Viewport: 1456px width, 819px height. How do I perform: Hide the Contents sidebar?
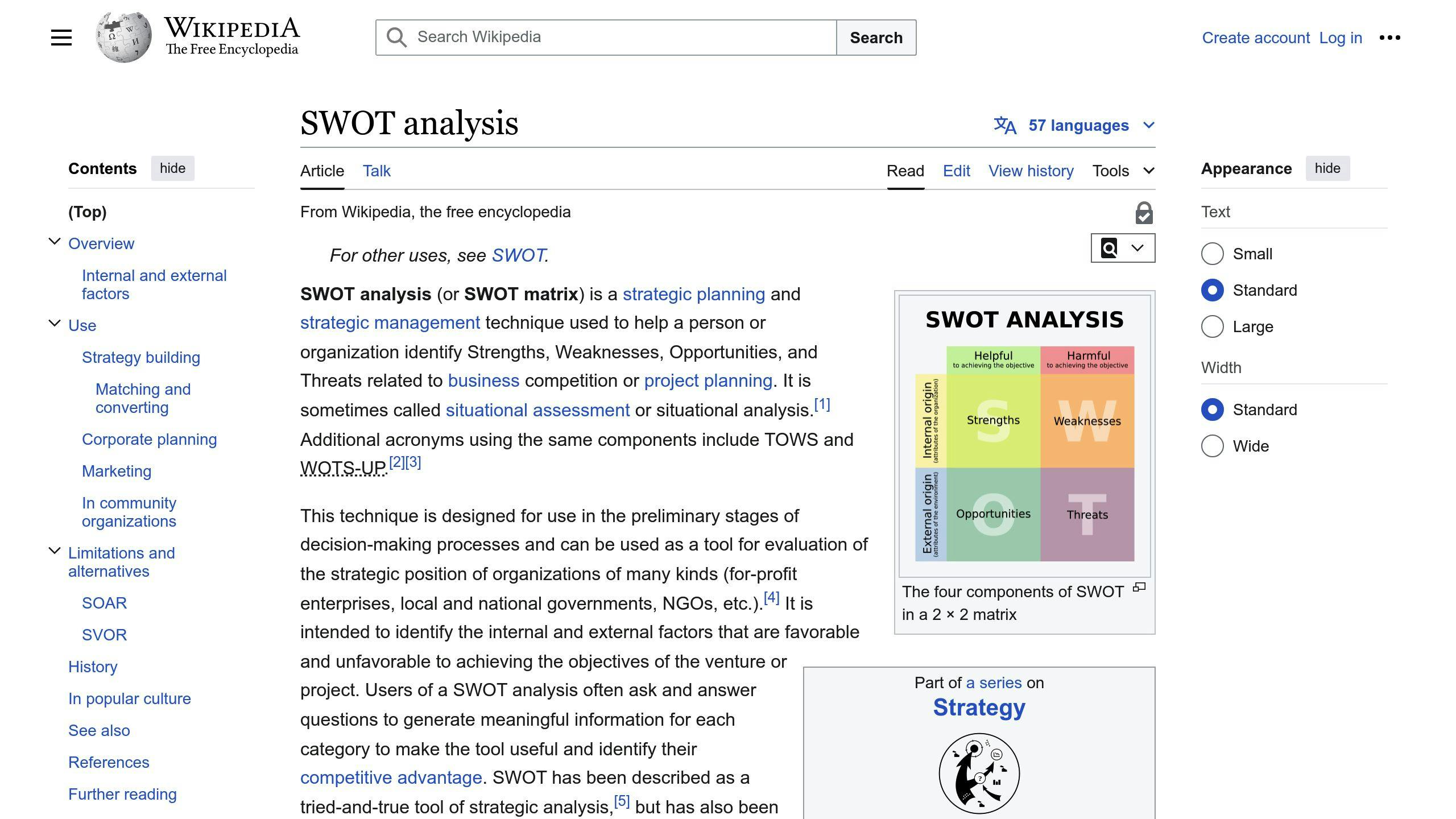pos(172,168)
